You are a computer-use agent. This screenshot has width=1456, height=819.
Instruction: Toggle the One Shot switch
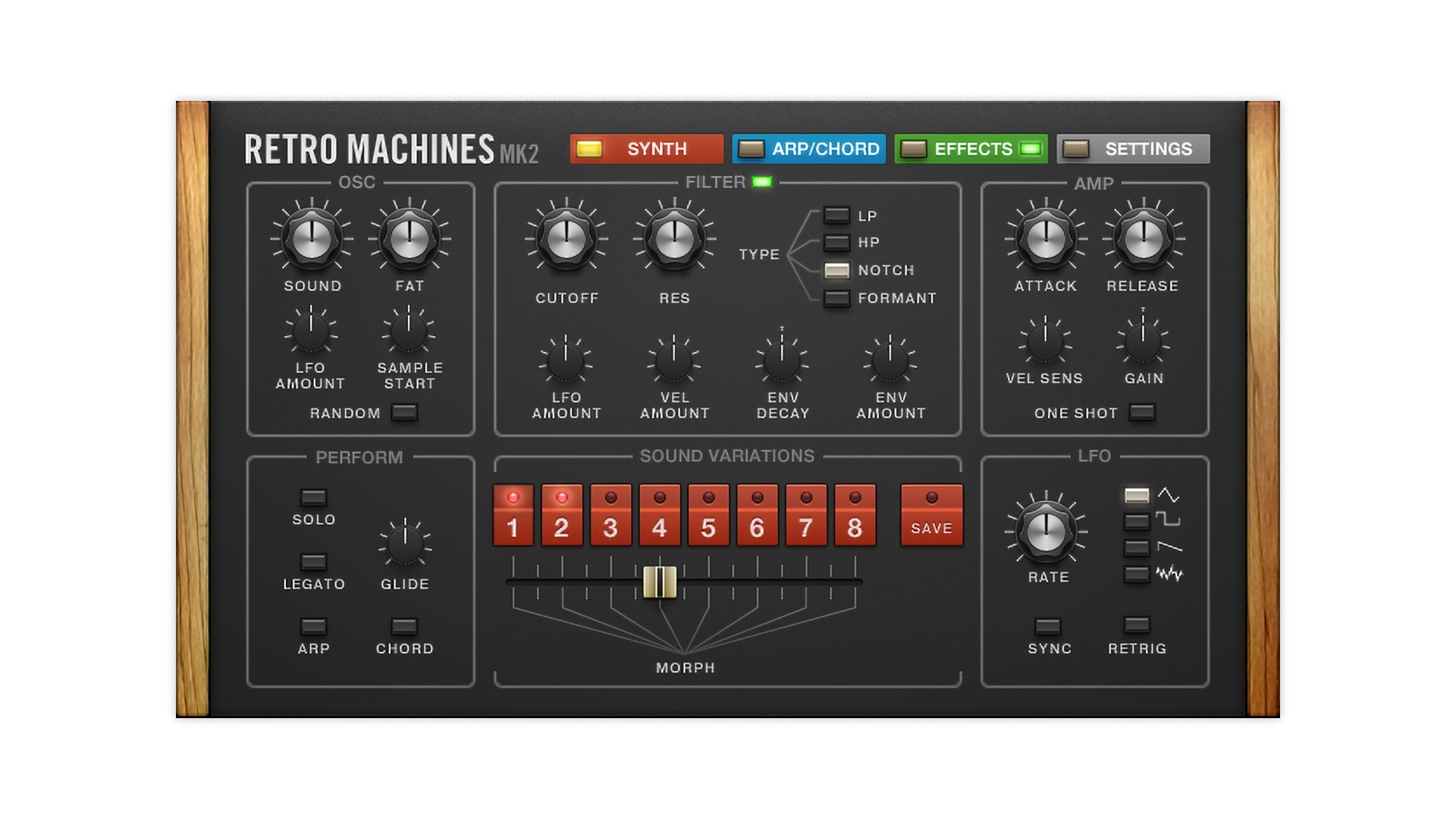tap(1142, 413)
